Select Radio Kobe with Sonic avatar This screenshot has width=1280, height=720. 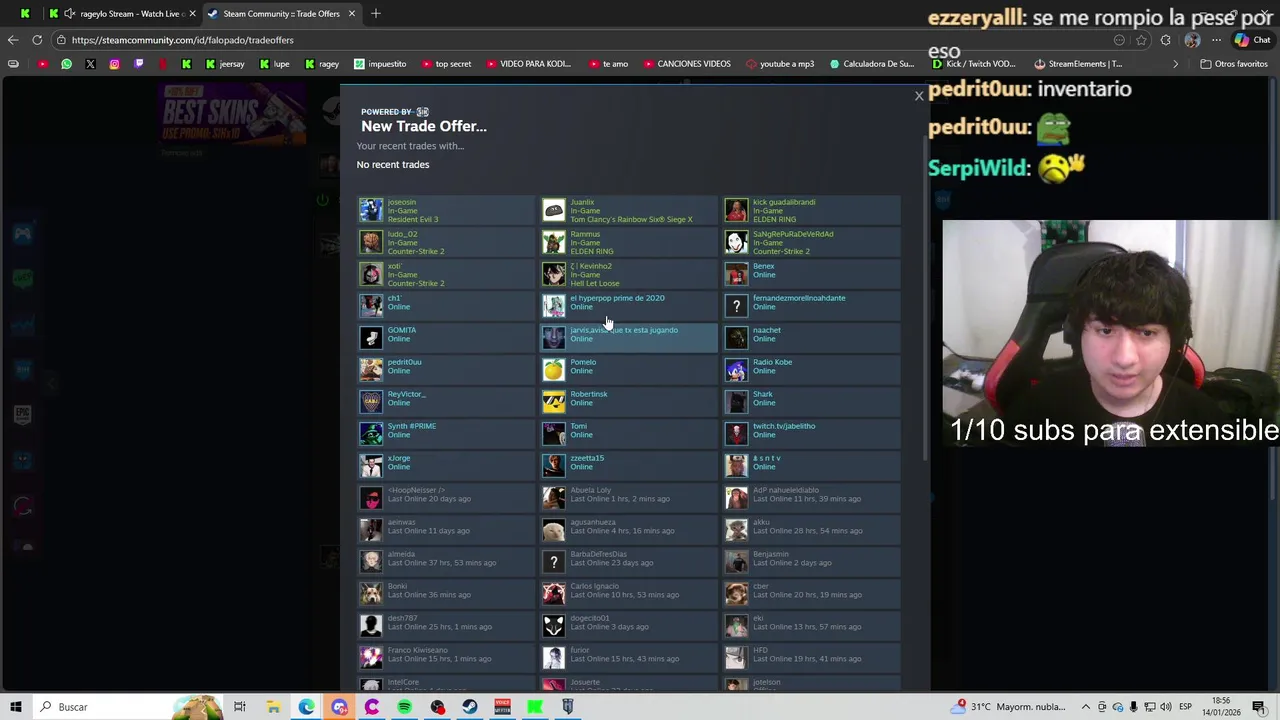(x=812, y=371)
